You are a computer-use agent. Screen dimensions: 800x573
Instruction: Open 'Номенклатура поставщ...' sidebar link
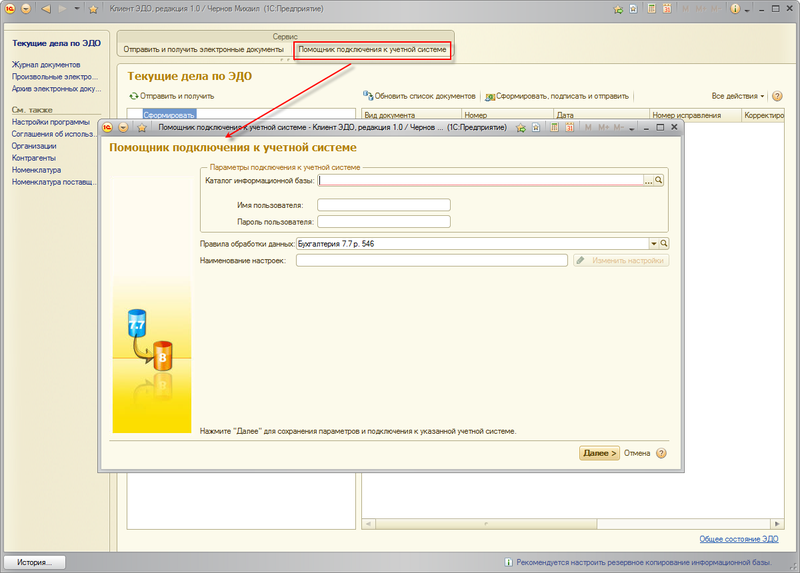coord(54,182)
